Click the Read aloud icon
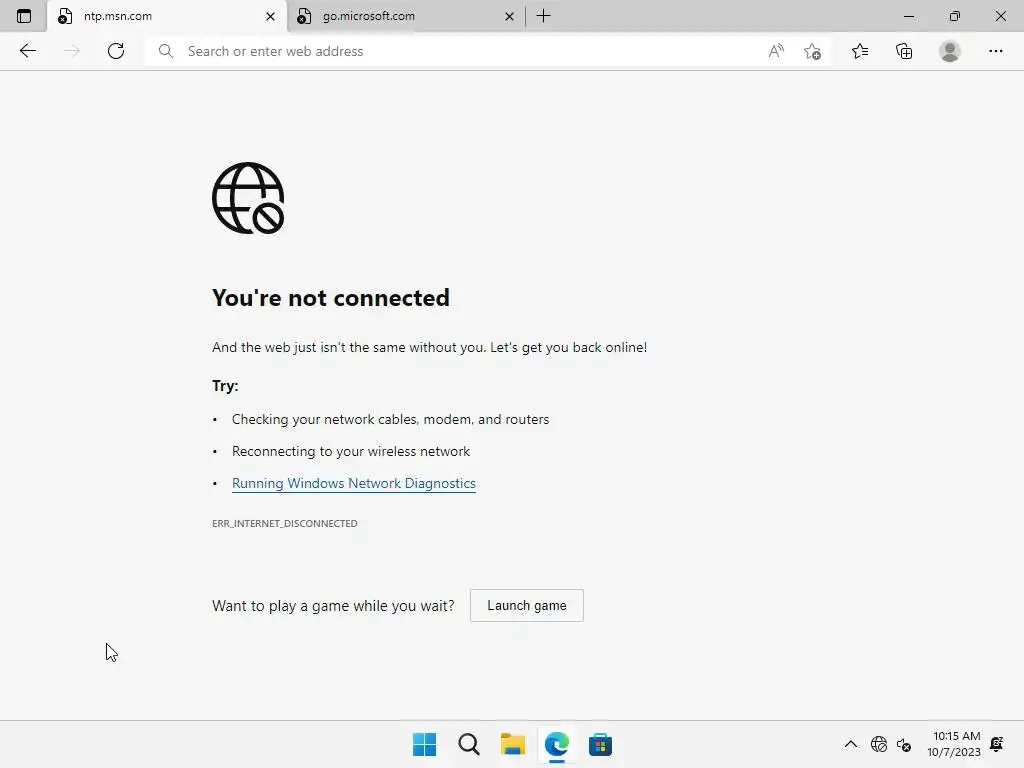Image resolution: width=1024 pixels, height=768 pixels. point(776,51)
